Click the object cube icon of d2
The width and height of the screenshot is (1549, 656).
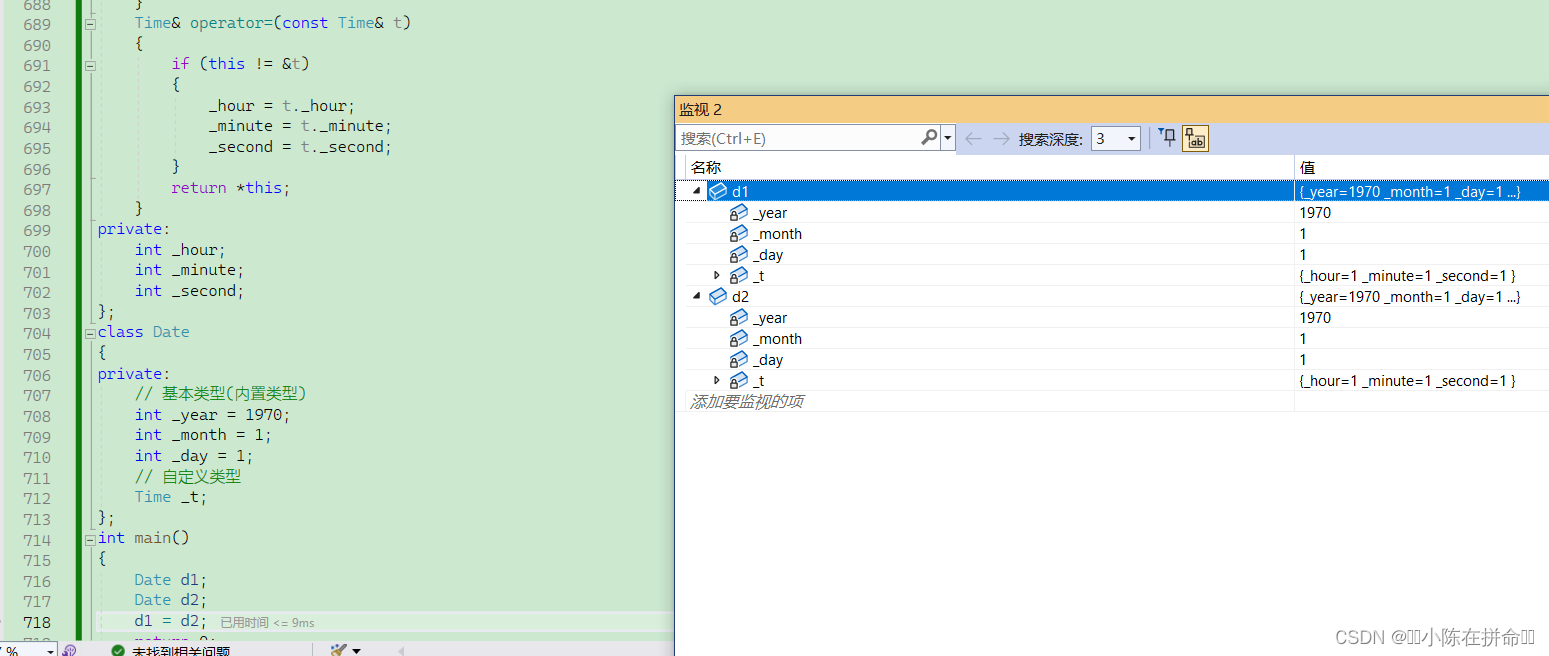718,296
